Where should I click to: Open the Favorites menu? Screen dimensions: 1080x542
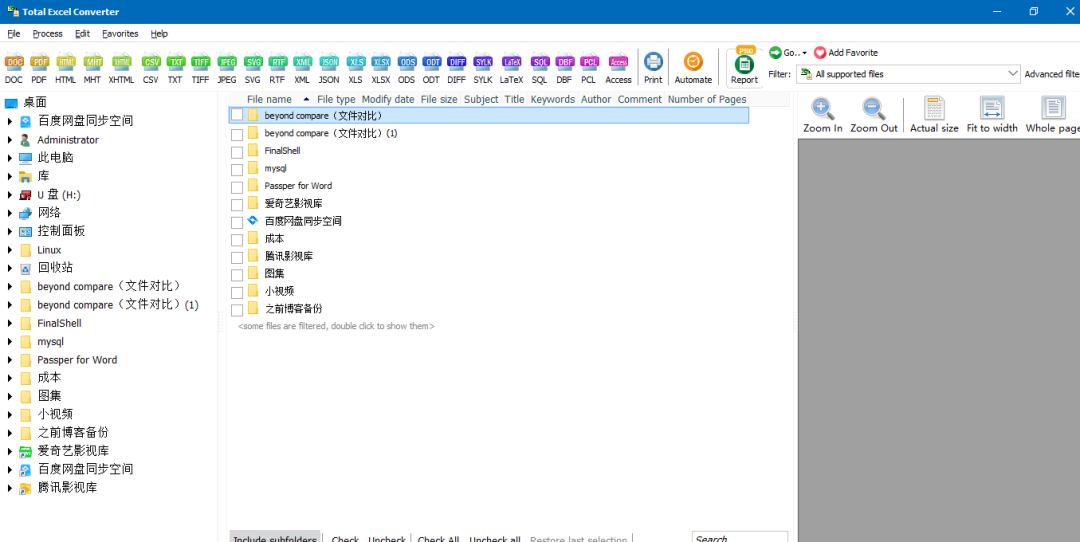tap(120, 33)
